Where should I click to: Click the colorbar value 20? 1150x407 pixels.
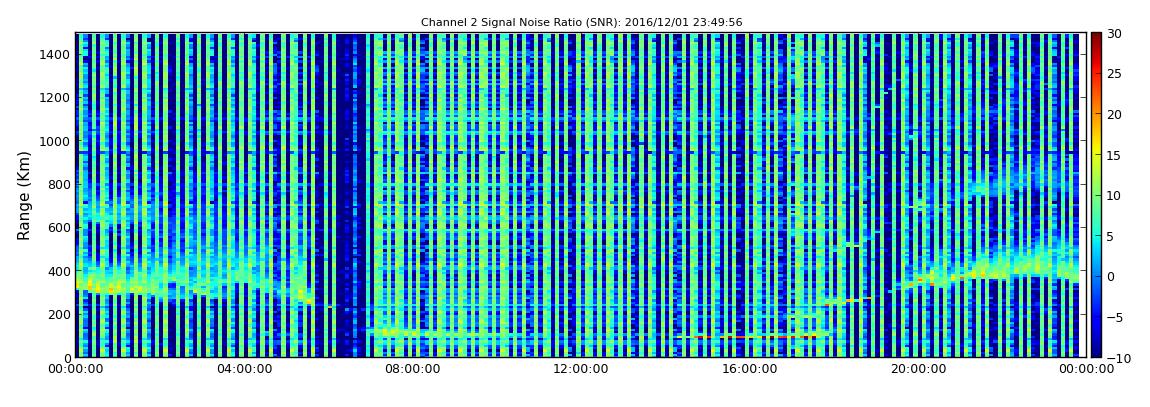pos(1115,114)
